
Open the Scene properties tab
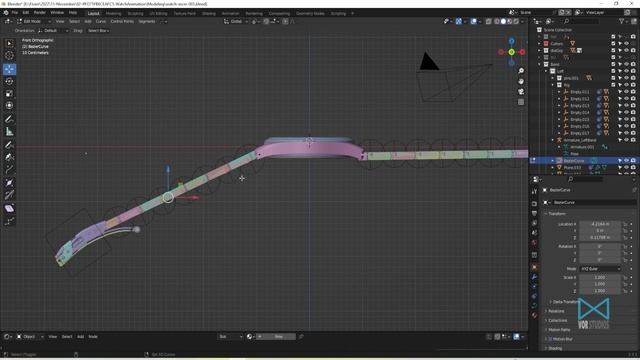(x=534, y=233)
